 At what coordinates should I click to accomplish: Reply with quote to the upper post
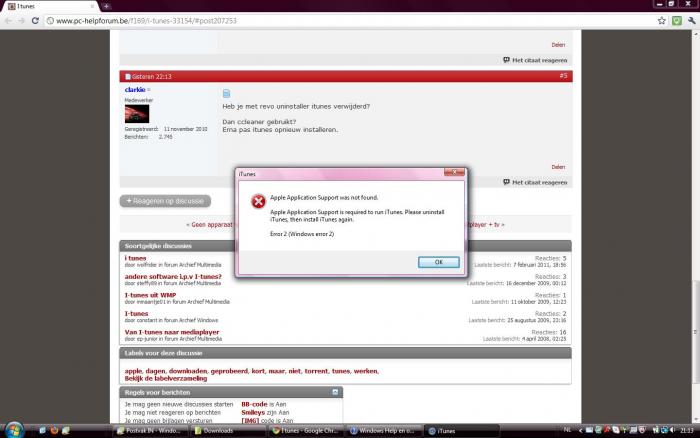[x=535, y=60]
